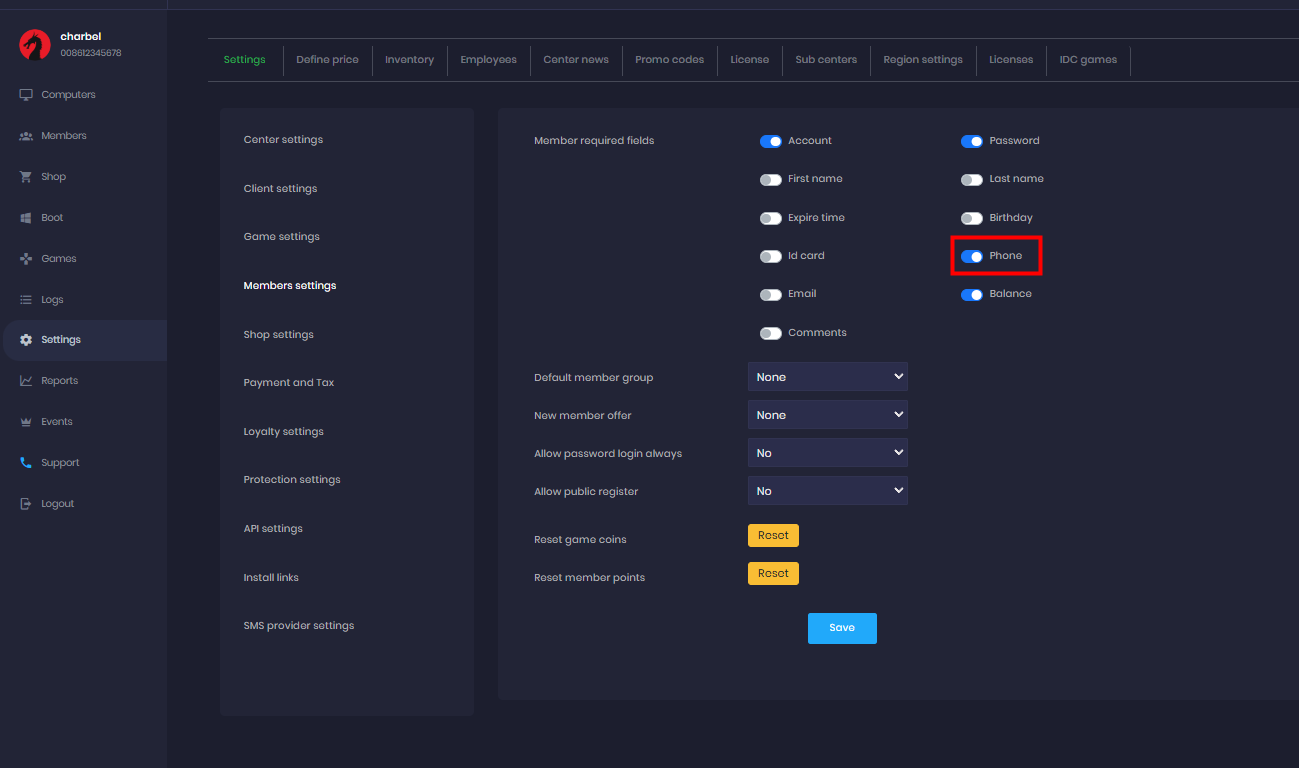The width and height of the screenshot is (1299, 768).
Task: Click the Members people icon in sidebar
Action: click(26, 136)
